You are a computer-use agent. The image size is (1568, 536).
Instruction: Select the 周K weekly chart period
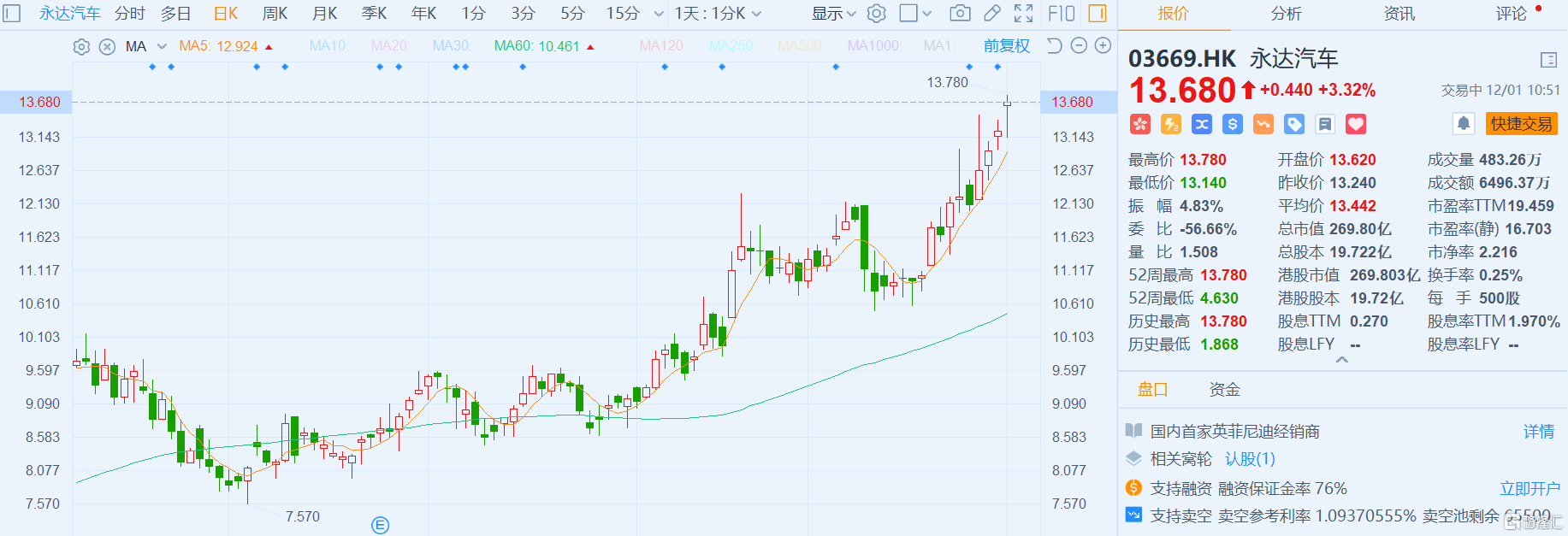(x=275, y=13)
